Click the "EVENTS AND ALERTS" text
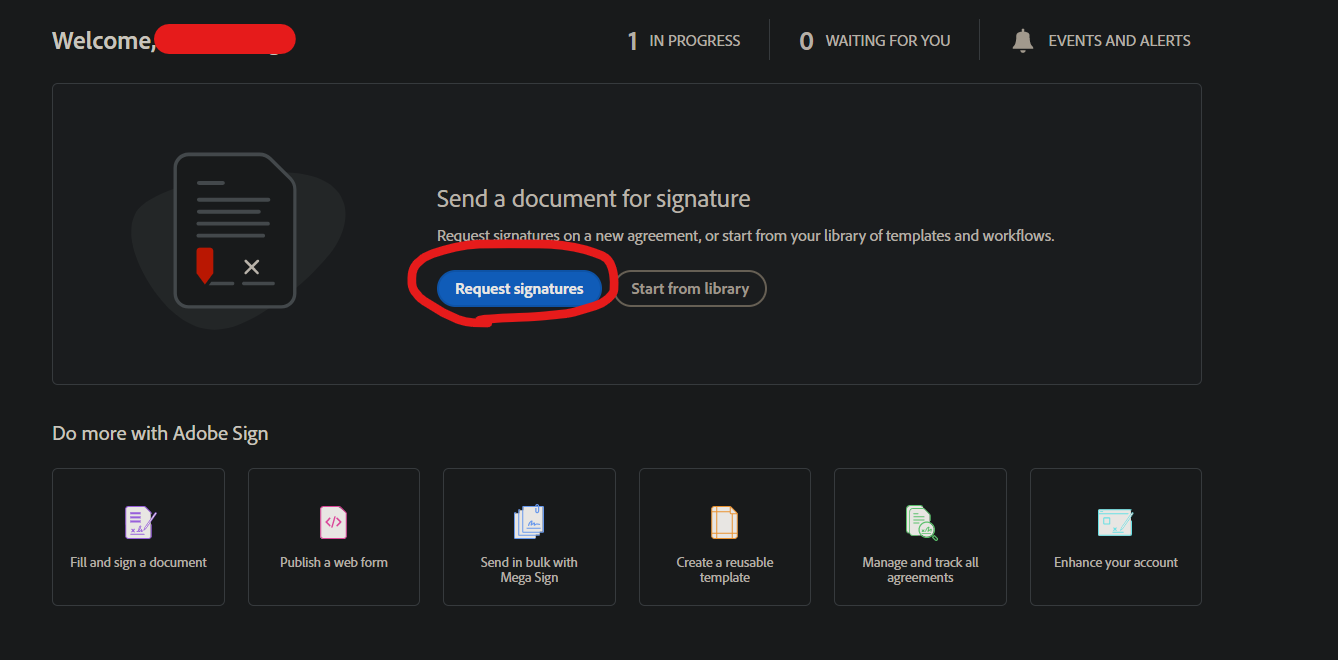The width and height of the screenshot is (1338, 660). (1119, 41)
